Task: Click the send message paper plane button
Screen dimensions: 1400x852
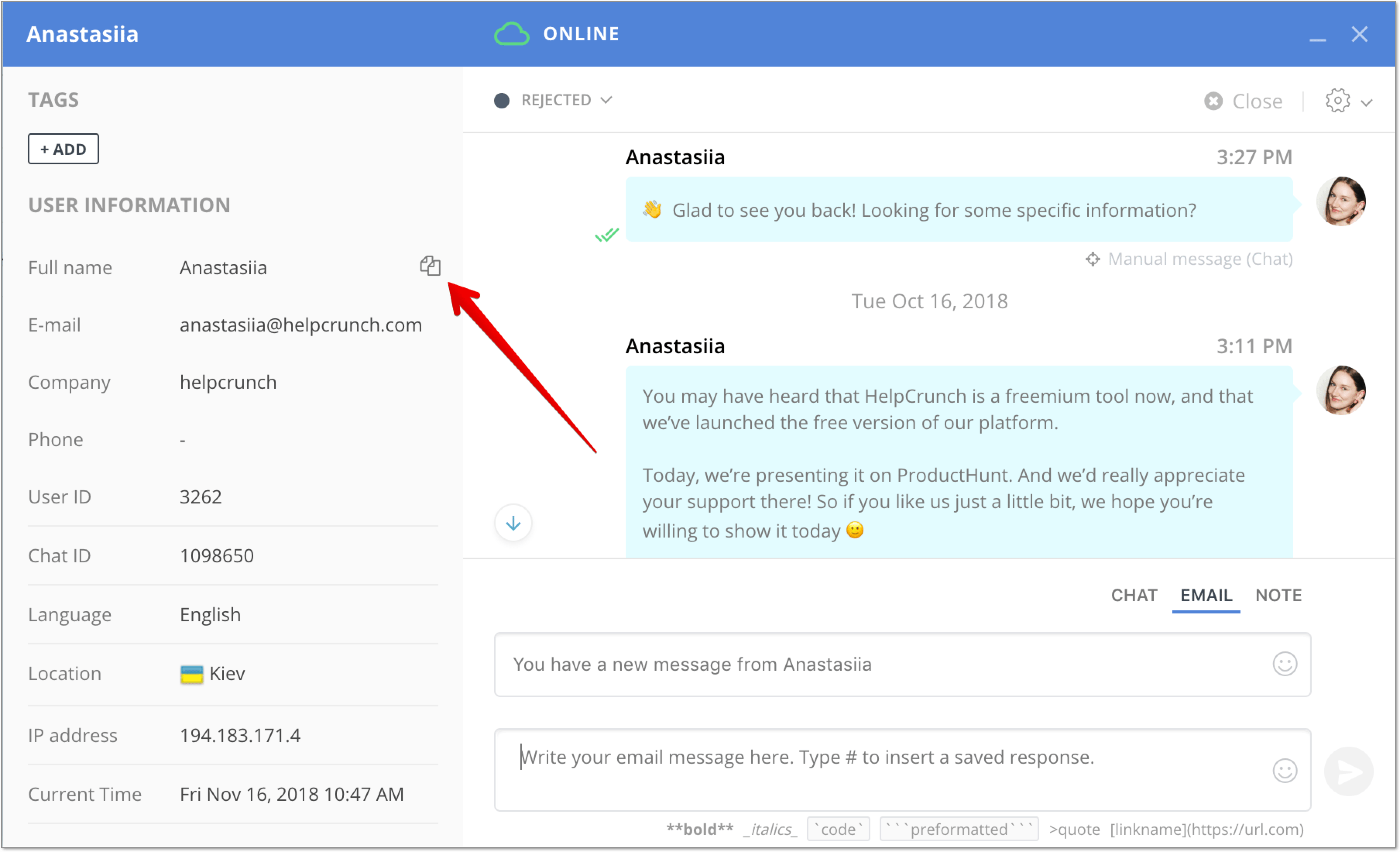Action: tap(1348, 771)
